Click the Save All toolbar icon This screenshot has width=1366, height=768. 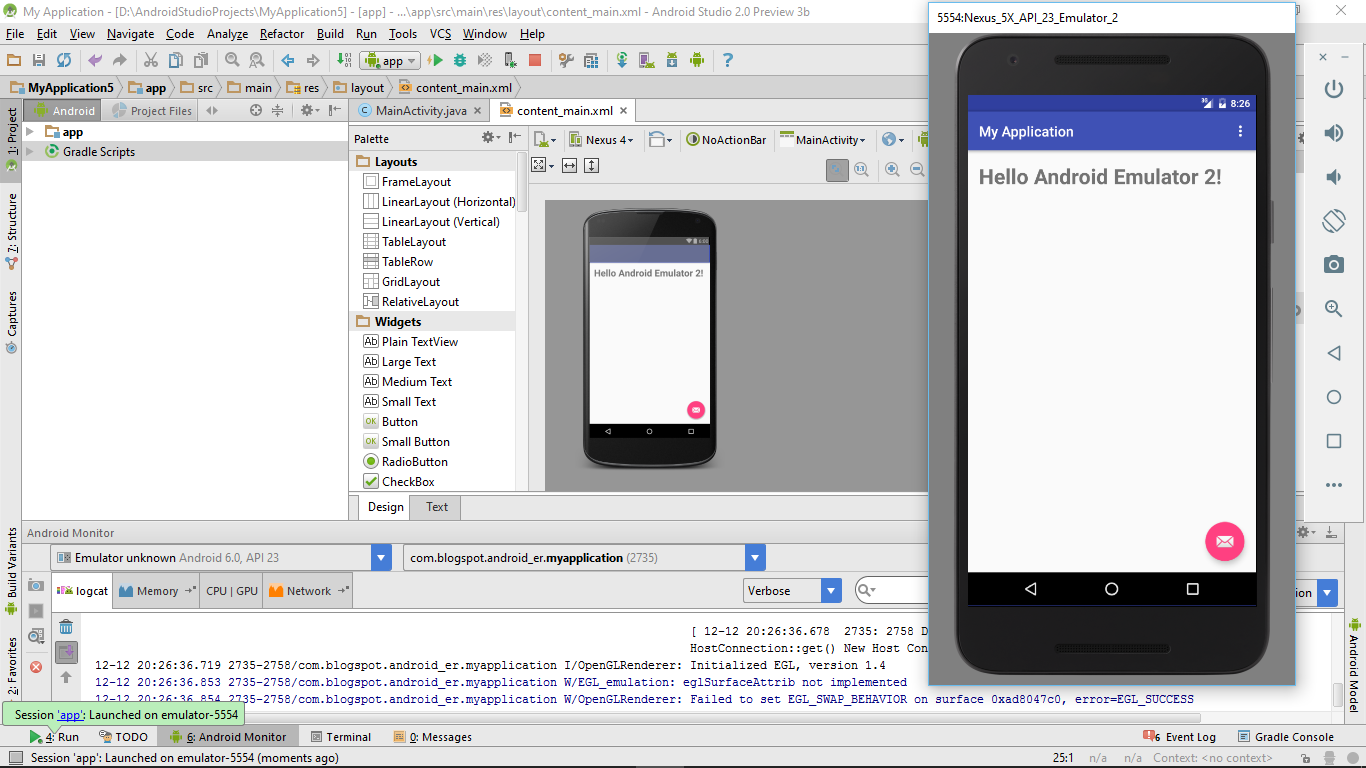point(39,60)
